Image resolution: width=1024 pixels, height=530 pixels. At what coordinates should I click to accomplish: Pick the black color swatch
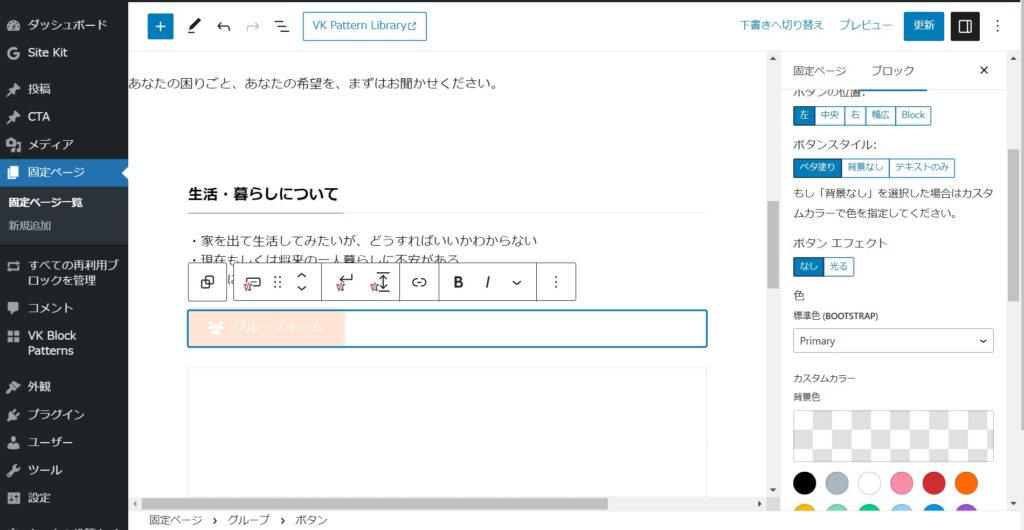tap(805, 484)
